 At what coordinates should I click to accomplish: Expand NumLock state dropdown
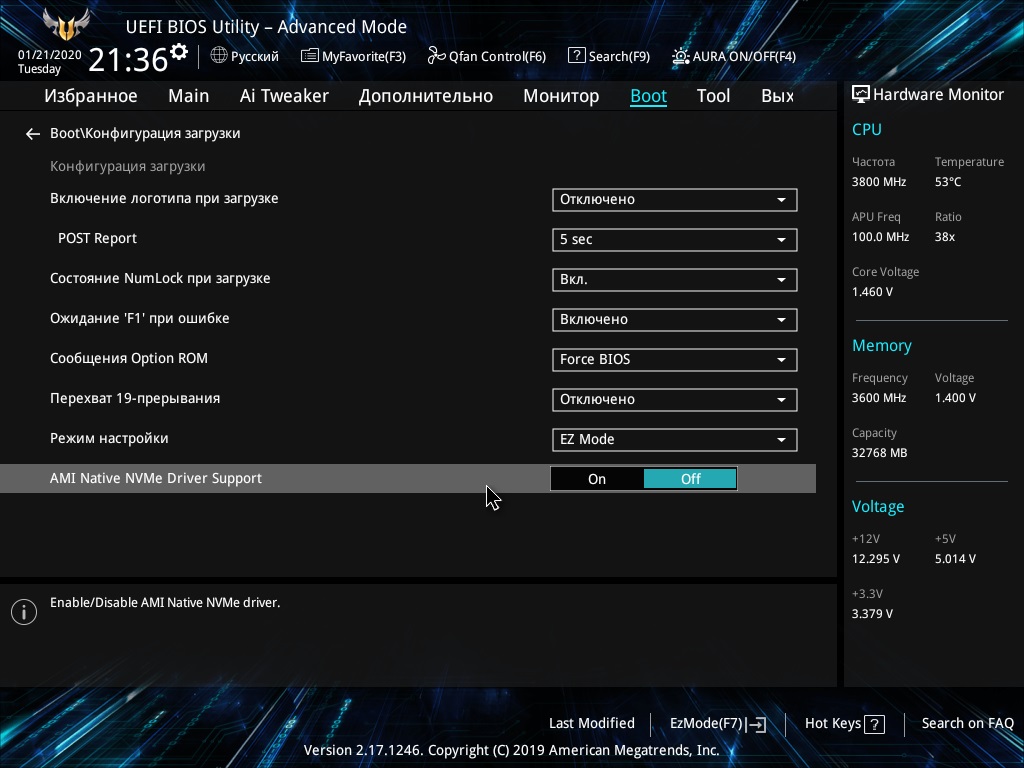[675, 280]
